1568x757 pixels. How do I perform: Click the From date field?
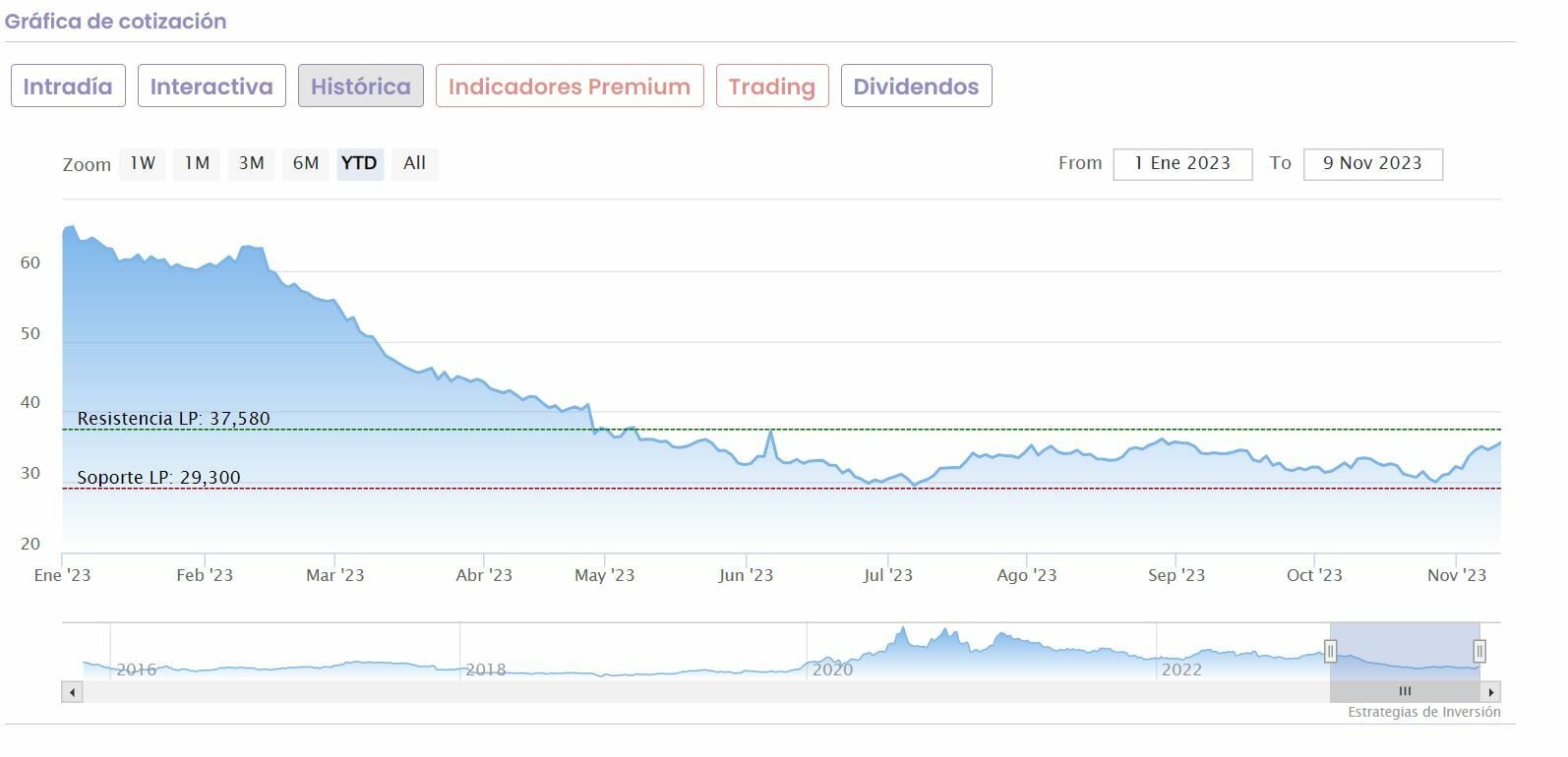pyautogui.click(x=1182, y=164)
